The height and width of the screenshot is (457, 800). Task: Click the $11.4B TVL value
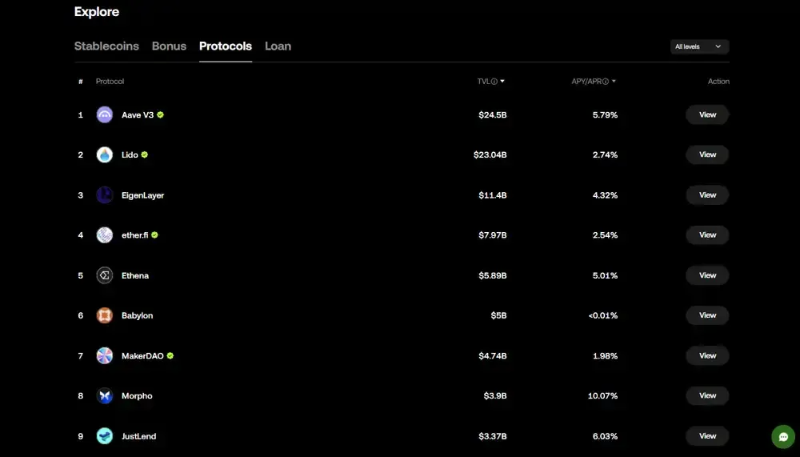pos(492,195)
